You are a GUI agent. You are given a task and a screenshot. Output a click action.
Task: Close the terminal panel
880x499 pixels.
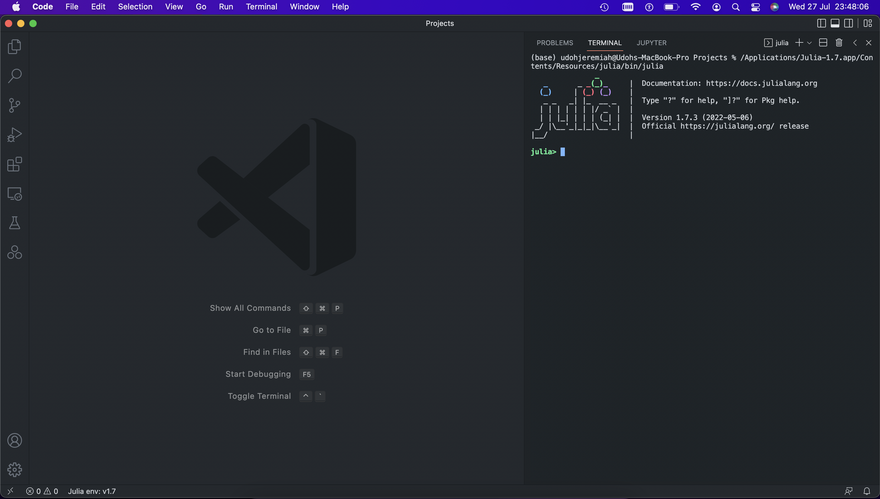(x=868, y=43)
